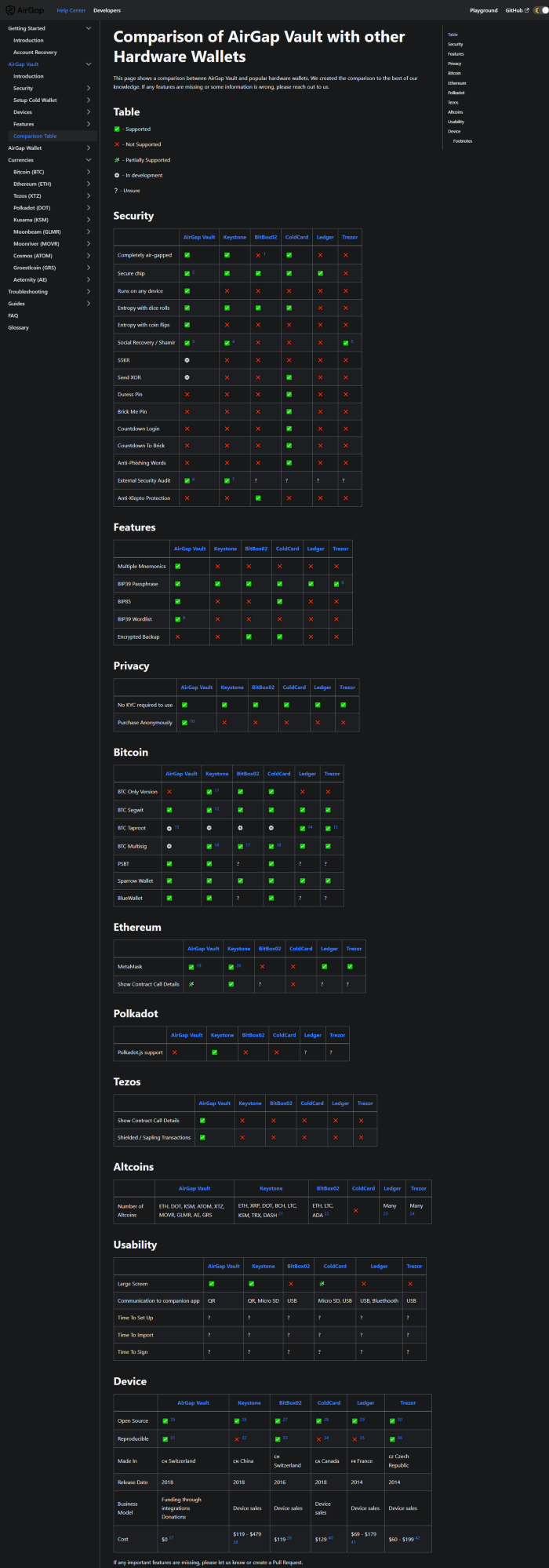Screen dimensions: 549x1568
Task: Open footnote 1 in Completely air-gapped row
Action: (x=264, y=253)
